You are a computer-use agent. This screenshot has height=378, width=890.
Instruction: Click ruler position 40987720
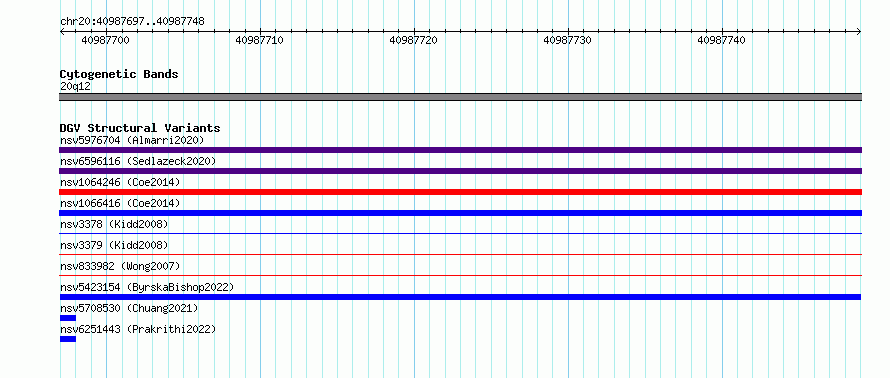[x=413, y=40]
